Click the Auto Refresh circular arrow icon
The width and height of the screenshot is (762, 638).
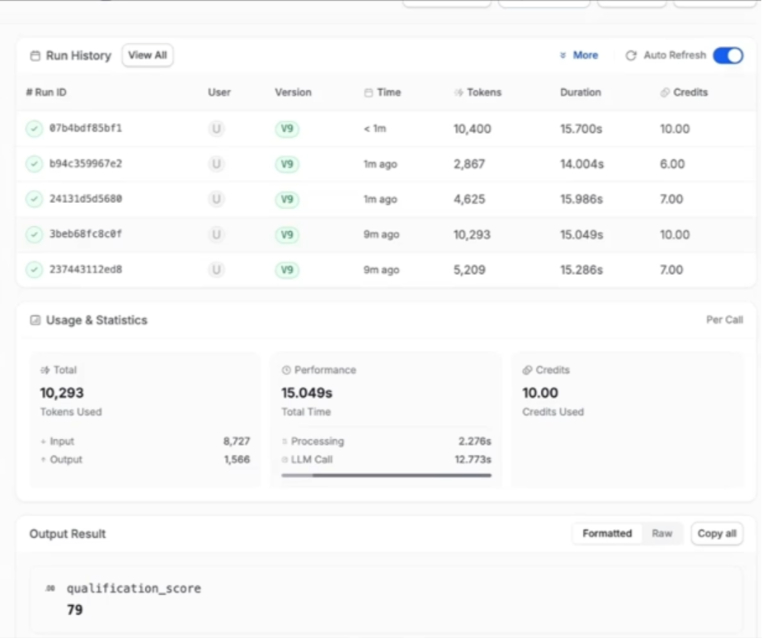coord(631,56)
